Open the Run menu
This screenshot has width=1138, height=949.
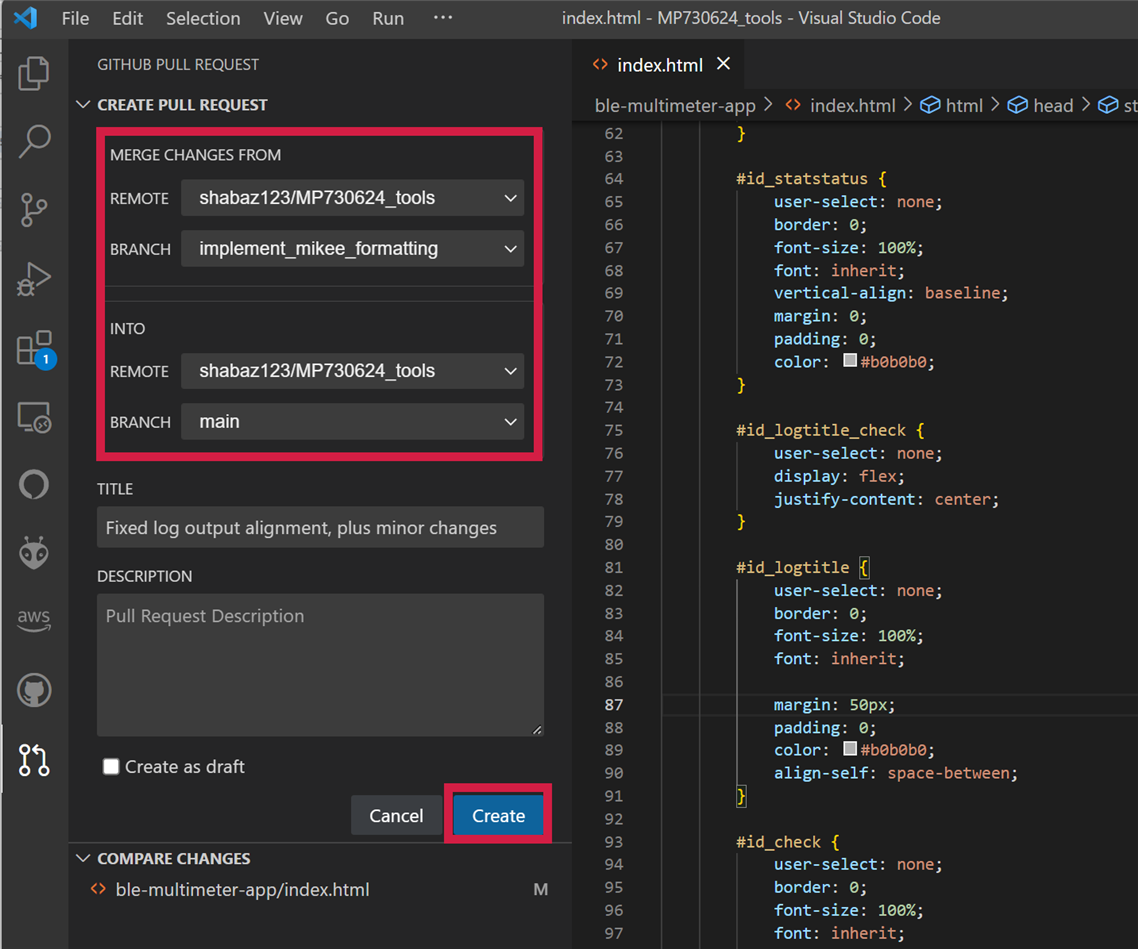388,18
